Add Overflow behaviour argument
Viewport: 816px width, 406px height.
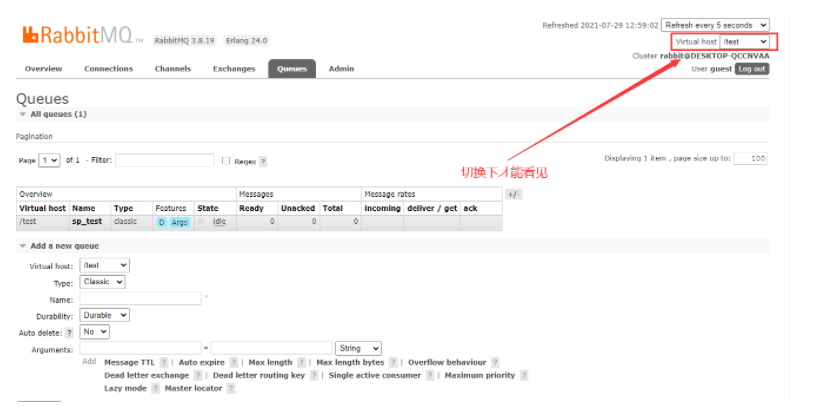(447, 362)
